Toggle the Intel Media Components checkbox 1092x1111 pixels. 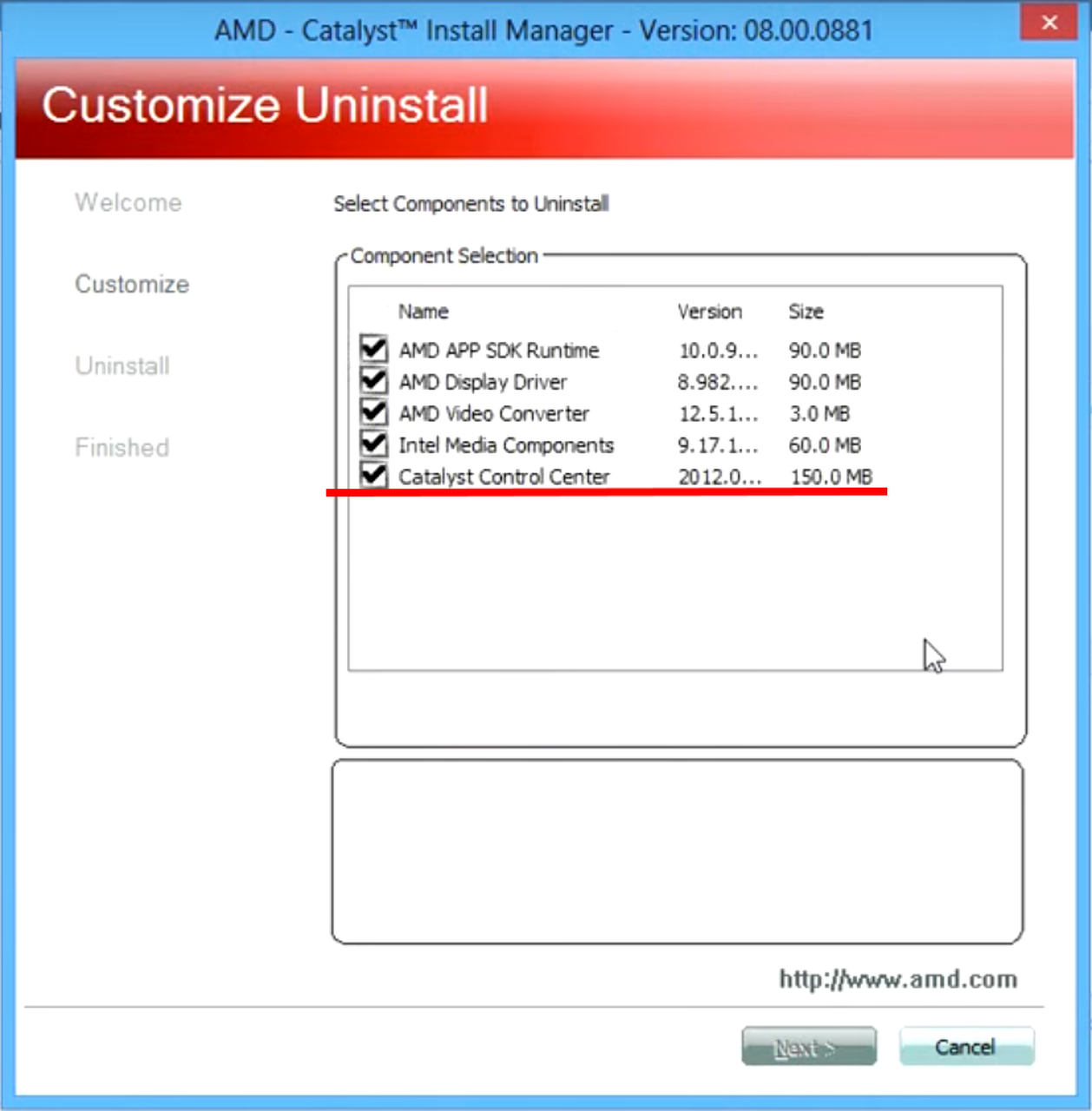(374, 444)
